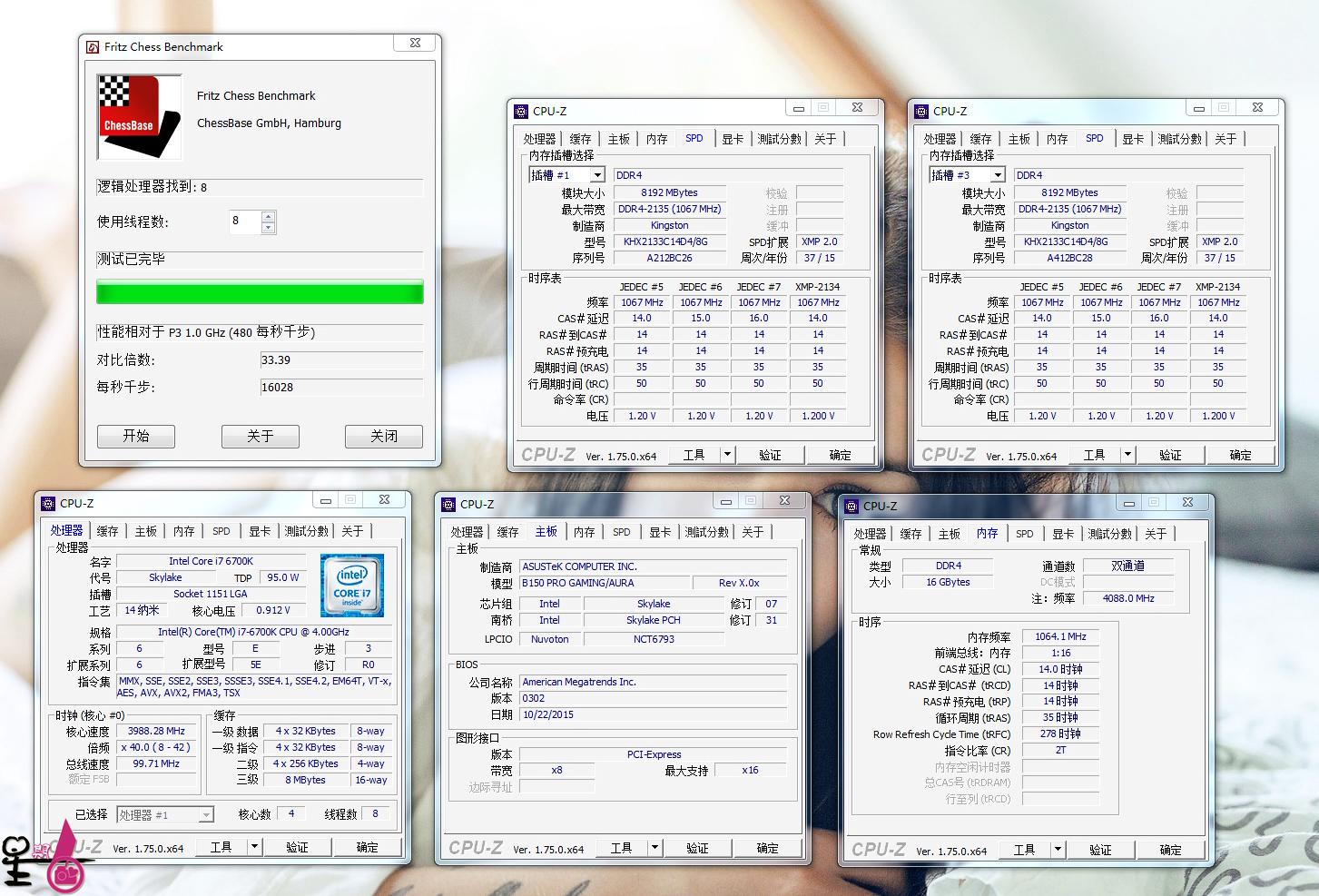Switch to 缓存 tab in processor window
Screen dimensions: 1319x896
click(x=107, y=531)
